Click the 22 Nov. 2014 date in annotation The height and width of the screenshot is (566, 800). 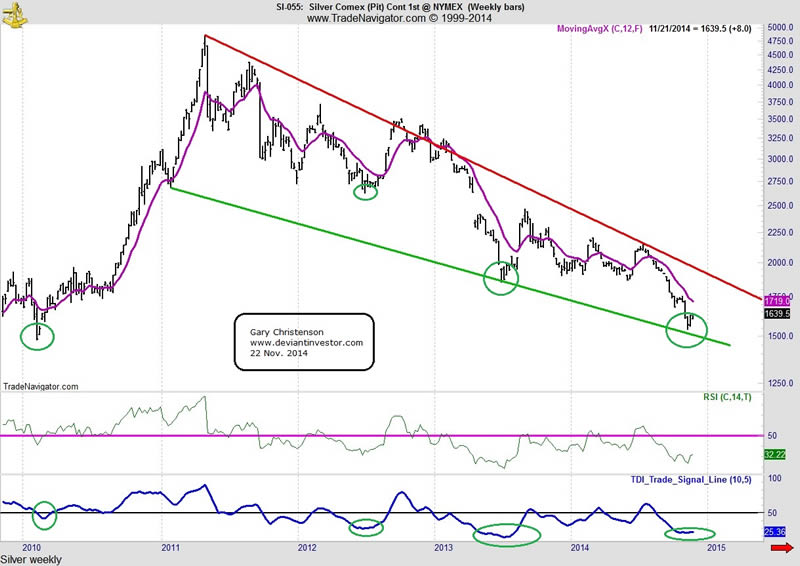pyautogui.click(x=279, y=353)
